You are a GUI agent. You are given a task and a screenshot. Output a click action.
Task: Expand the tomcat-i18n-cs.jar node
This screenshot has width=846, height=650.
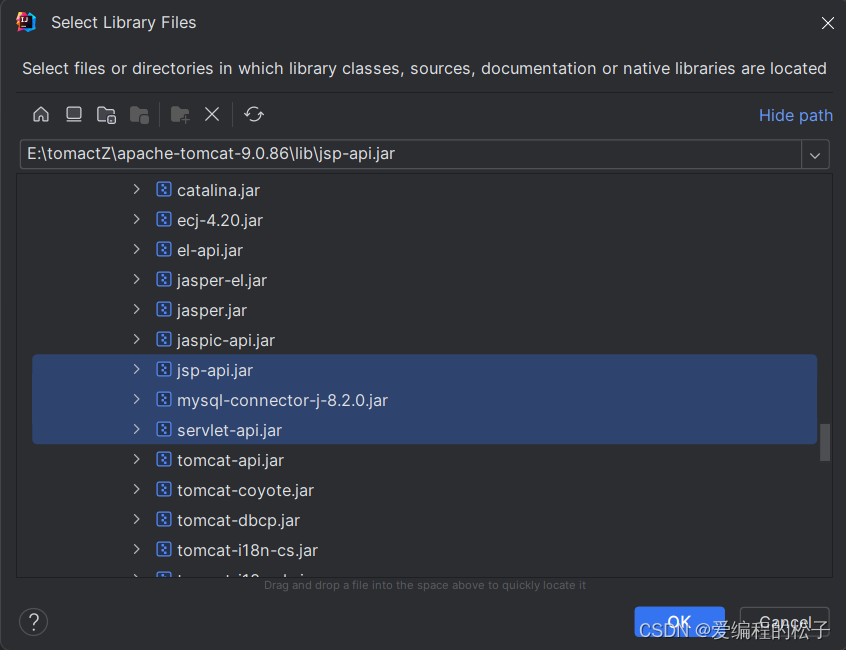pos(137,549)
